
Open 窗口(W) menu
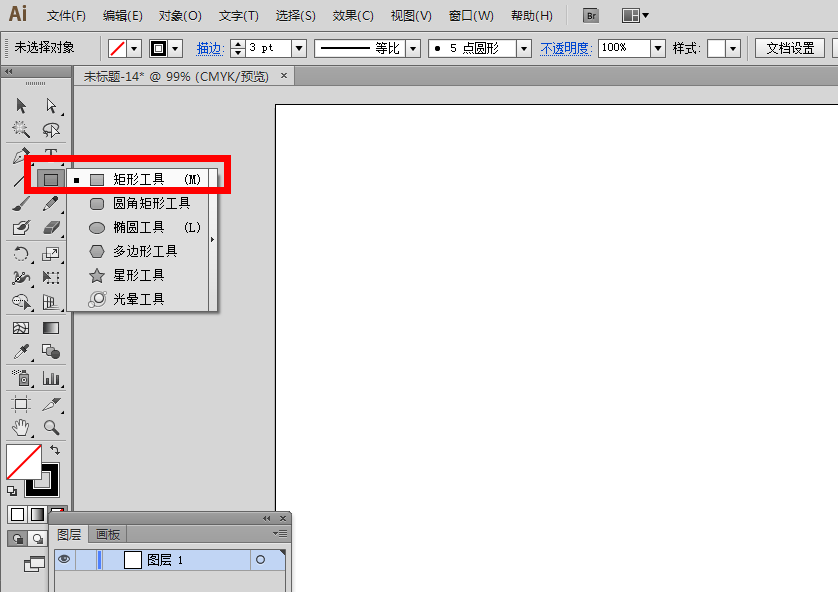tap(471, 15)
